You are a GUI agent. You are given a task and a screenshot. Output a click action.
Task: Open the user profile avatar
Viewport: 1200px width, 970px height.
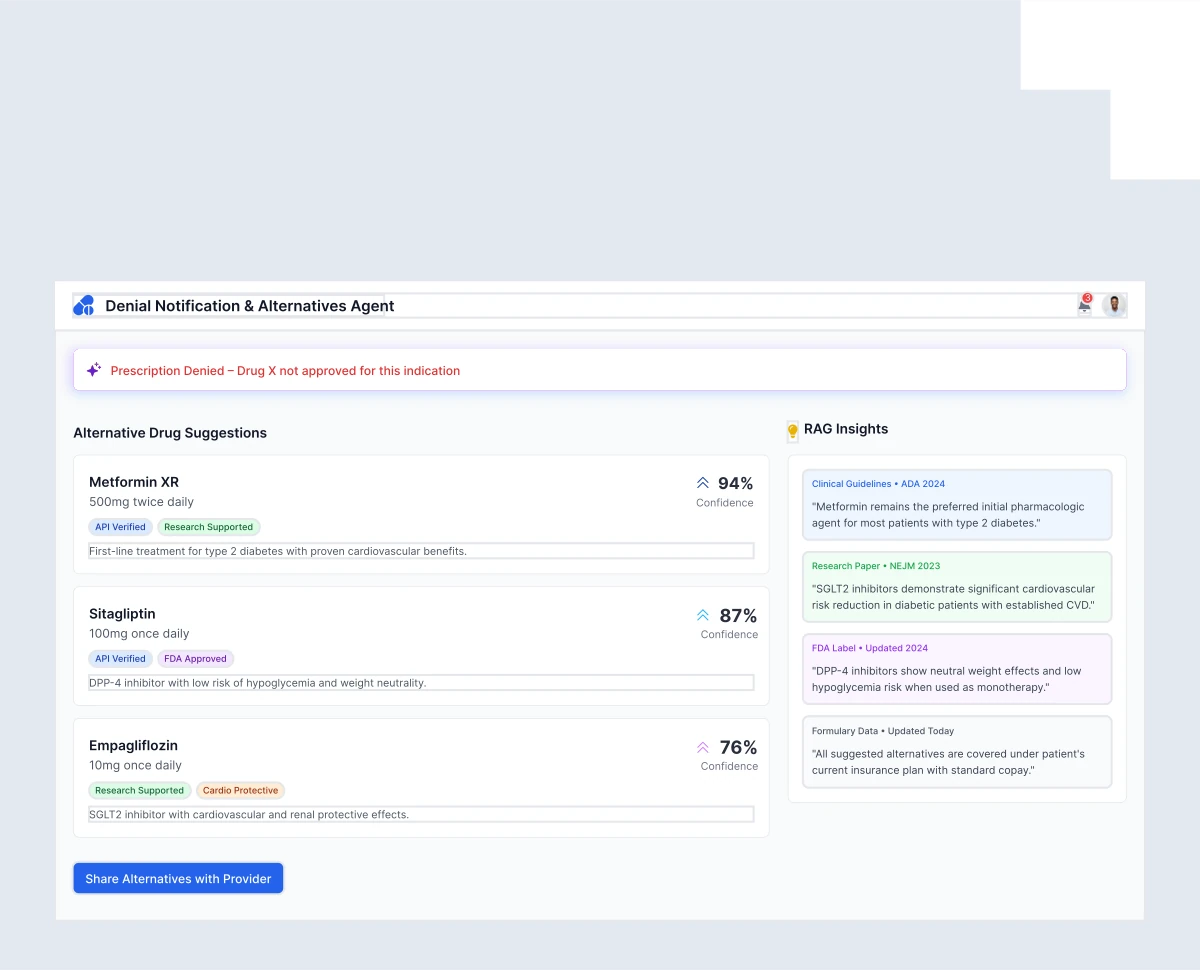(x=1114, y=305)
